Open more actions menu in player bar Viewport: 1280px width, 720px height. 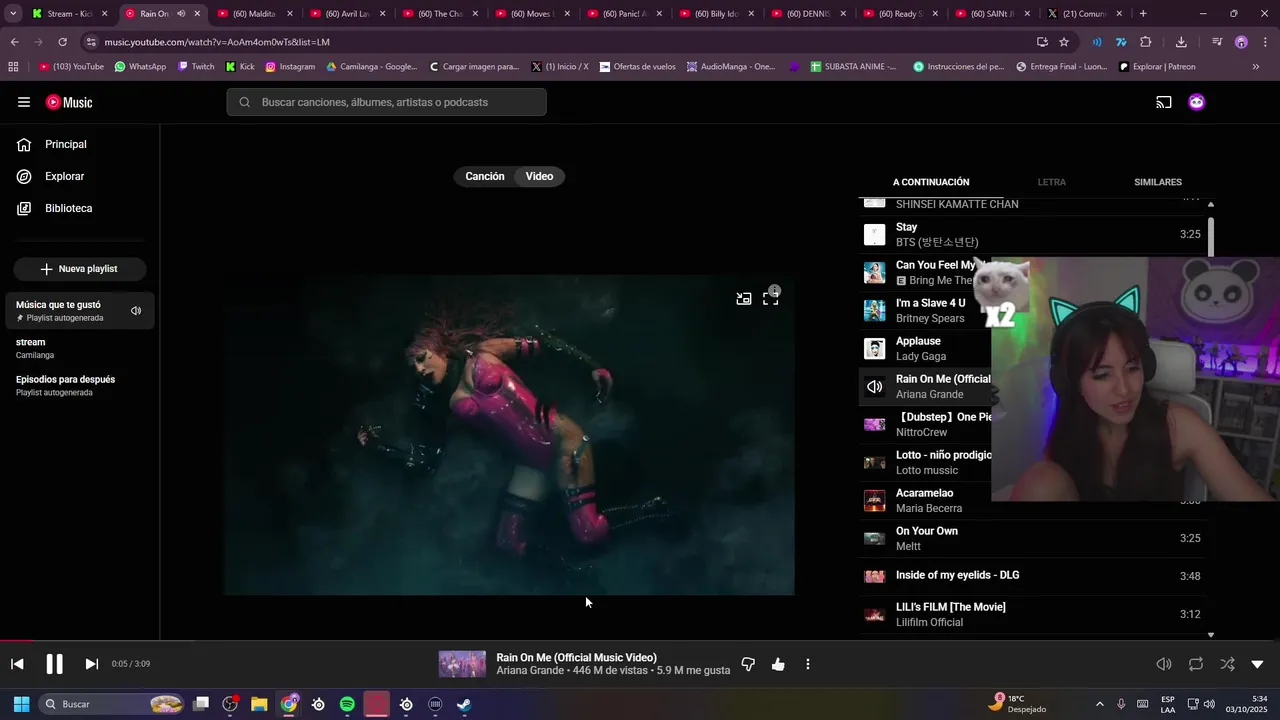808,664
